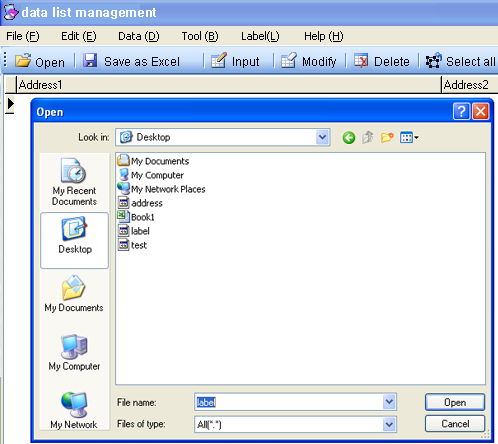The width and height of the screenshot is (498, 444).
Task: Expand the Files of type dropdown
Action: (x=389, y=424)
